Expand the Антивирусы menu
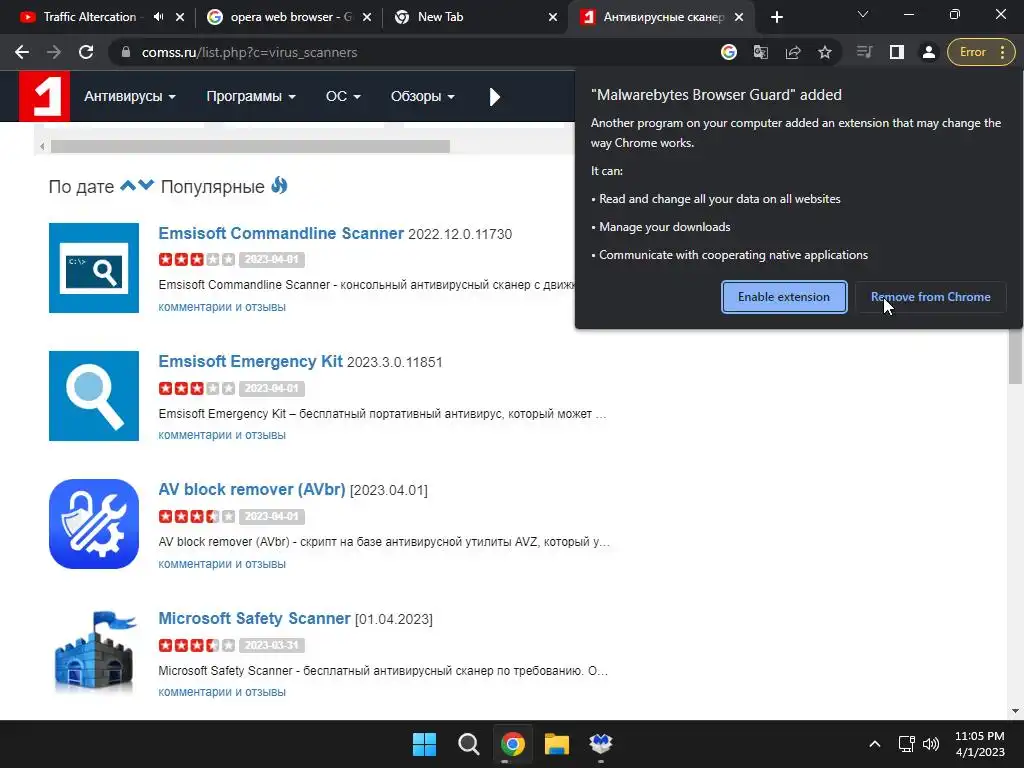Screen dimensions: 1024x768 130,97
